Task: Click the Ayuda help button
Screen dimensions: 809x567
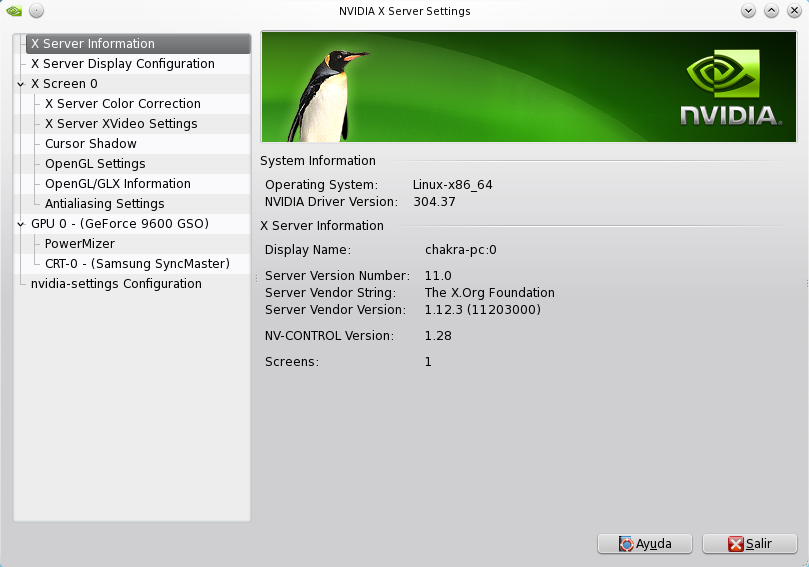Action: point(645,544)
